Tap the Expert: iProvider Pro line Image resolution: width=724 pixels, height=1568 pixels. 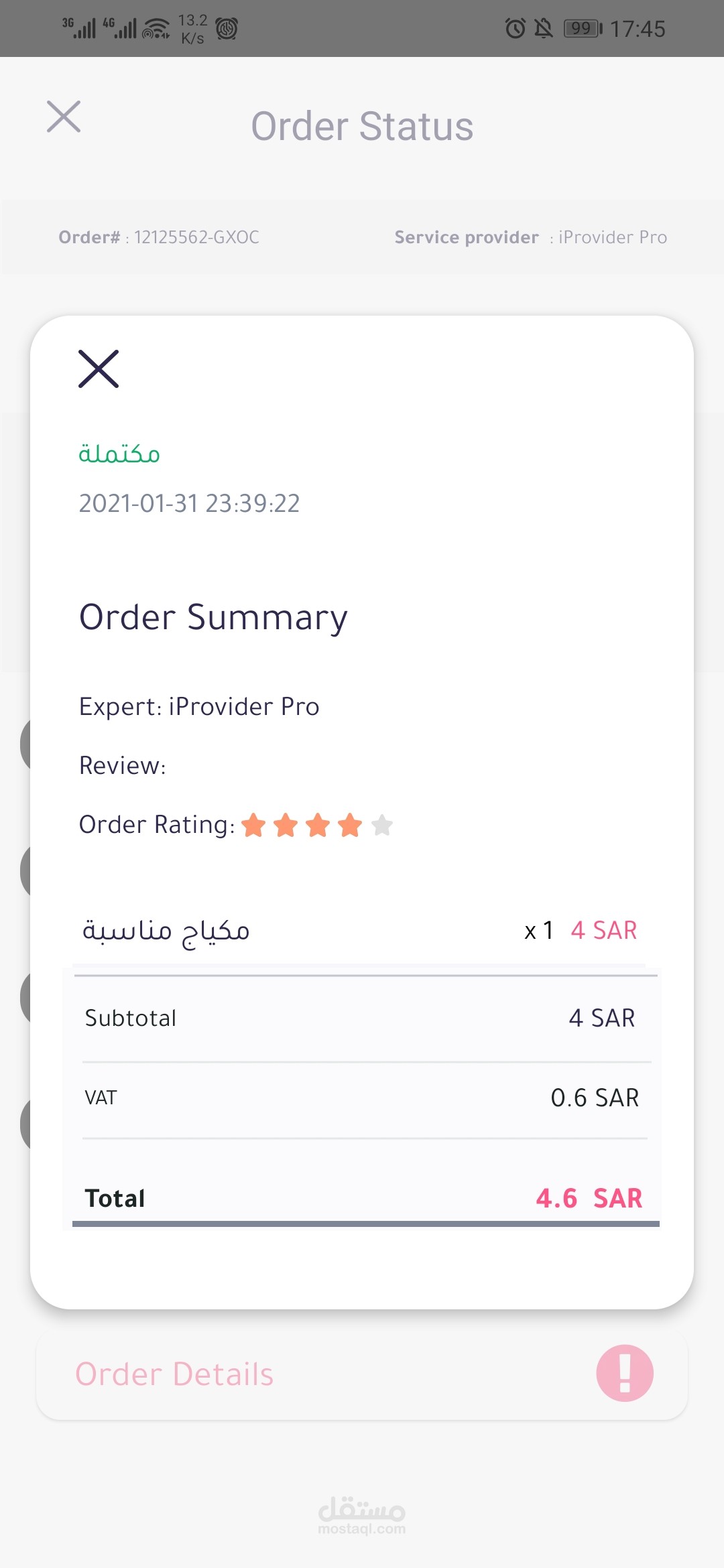pyautogui.click(x=199, y=707)
